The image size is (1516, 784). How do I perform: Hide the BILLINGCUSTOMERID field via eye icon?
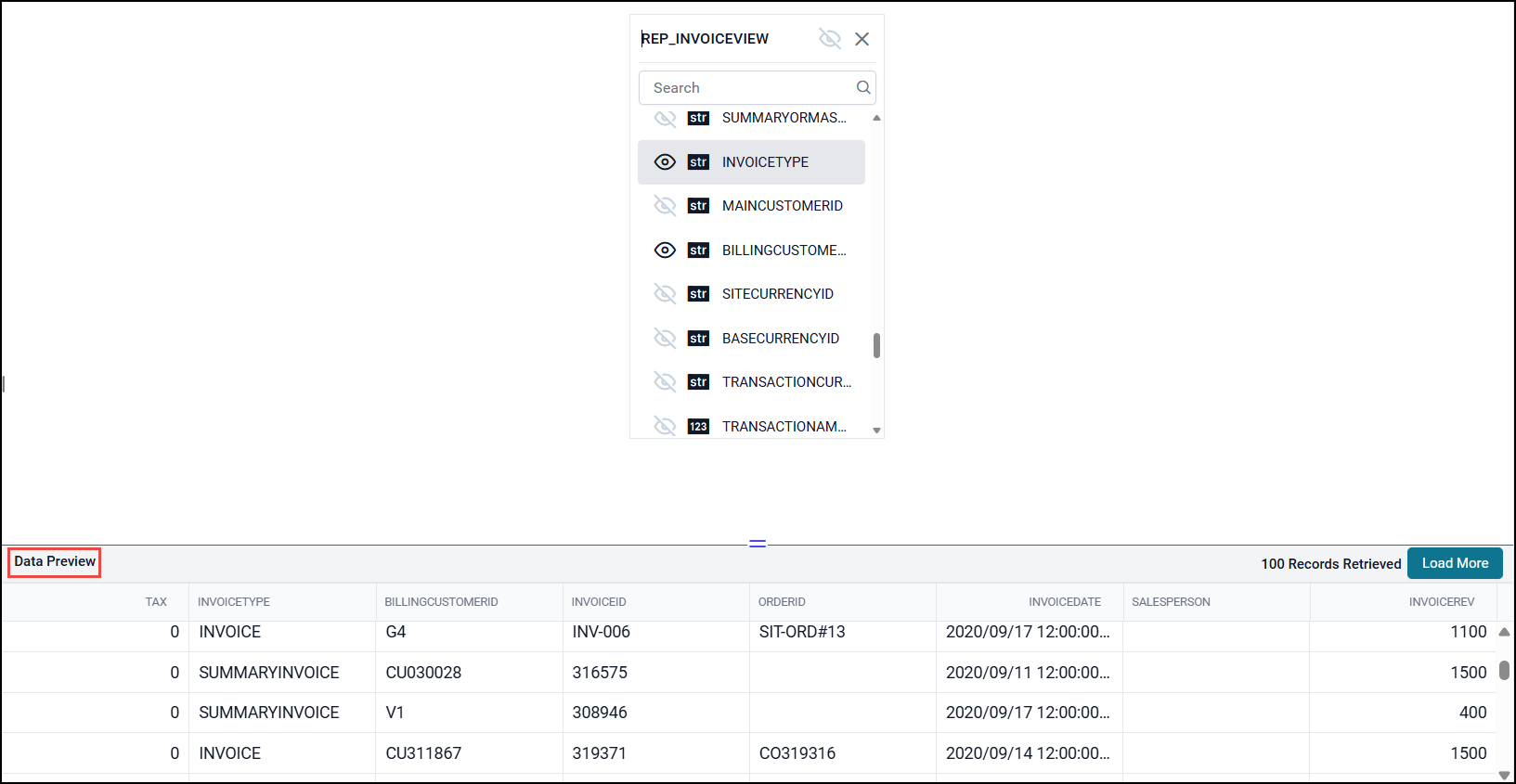pos(665,251)
